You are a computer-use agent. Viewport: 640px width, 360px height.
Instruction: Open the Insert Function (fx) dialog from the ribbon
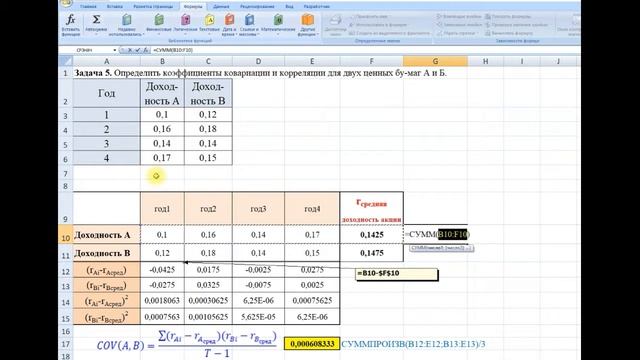(x=71, y=24)
